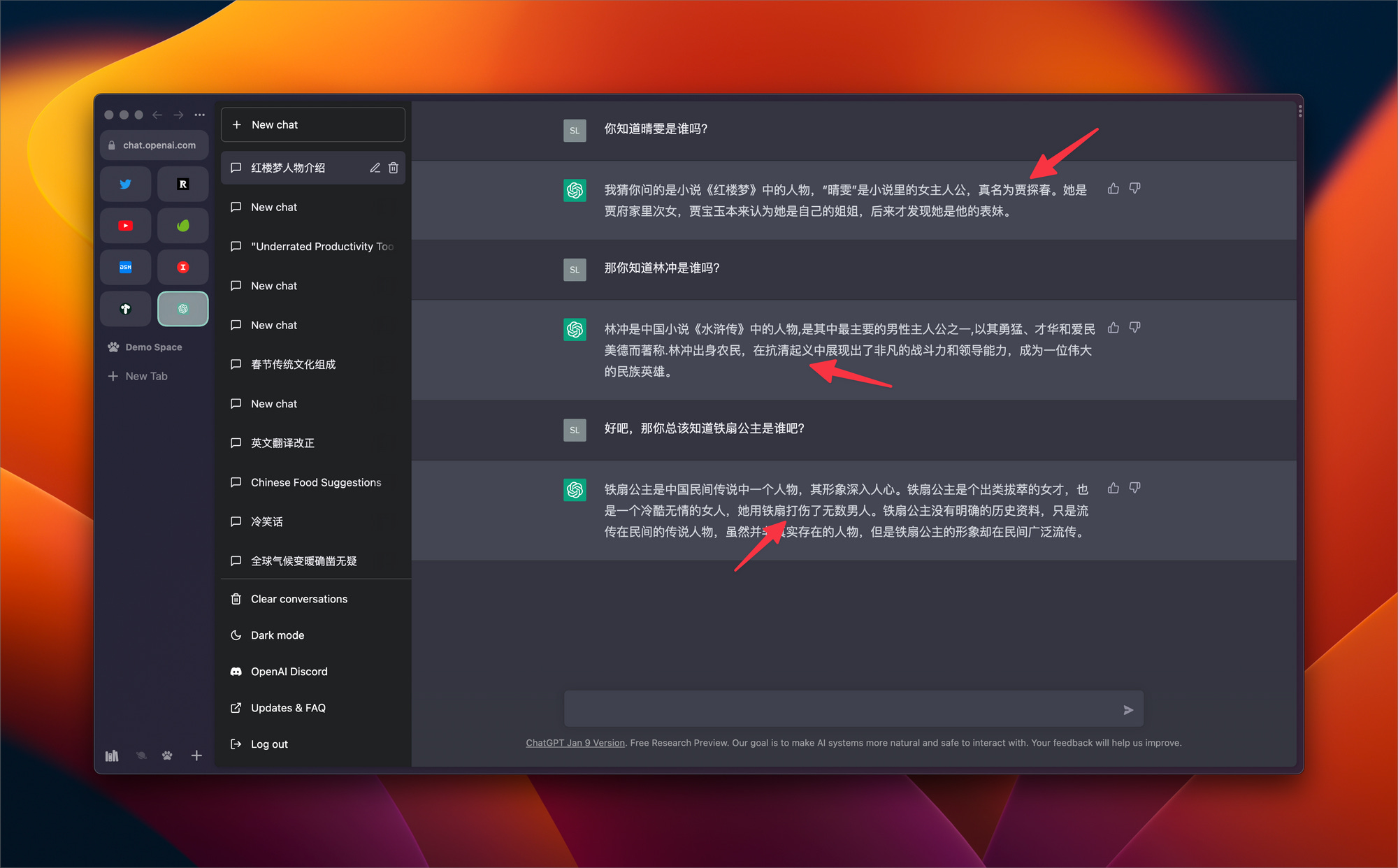Click Clear conversations
This screenshot has width=1398, height=868.
pyautogui.click(x=299, y=599)
